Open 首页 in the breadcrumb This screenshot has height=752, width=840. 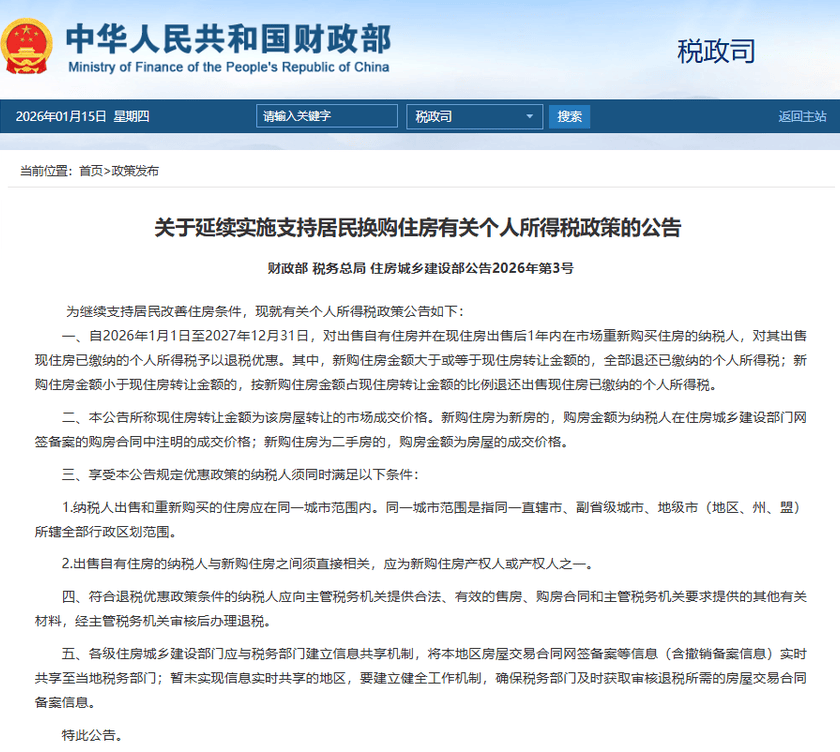pos(90,171)
